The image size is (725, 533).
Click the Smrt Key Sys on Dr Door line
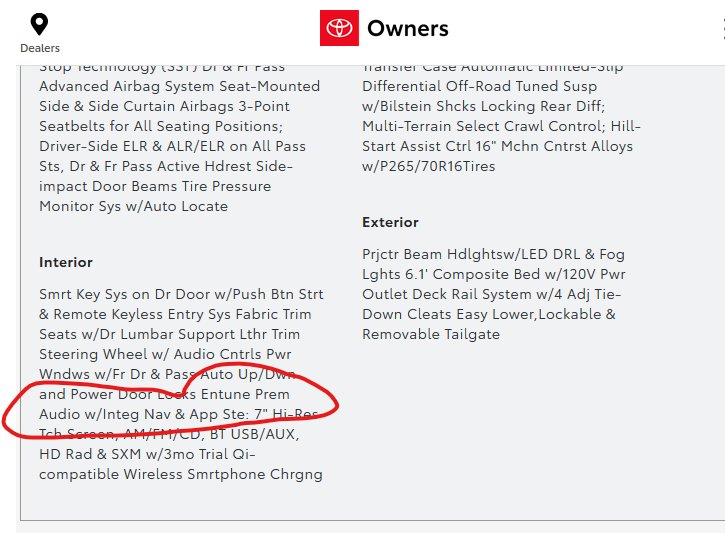(x=181, y=294)
